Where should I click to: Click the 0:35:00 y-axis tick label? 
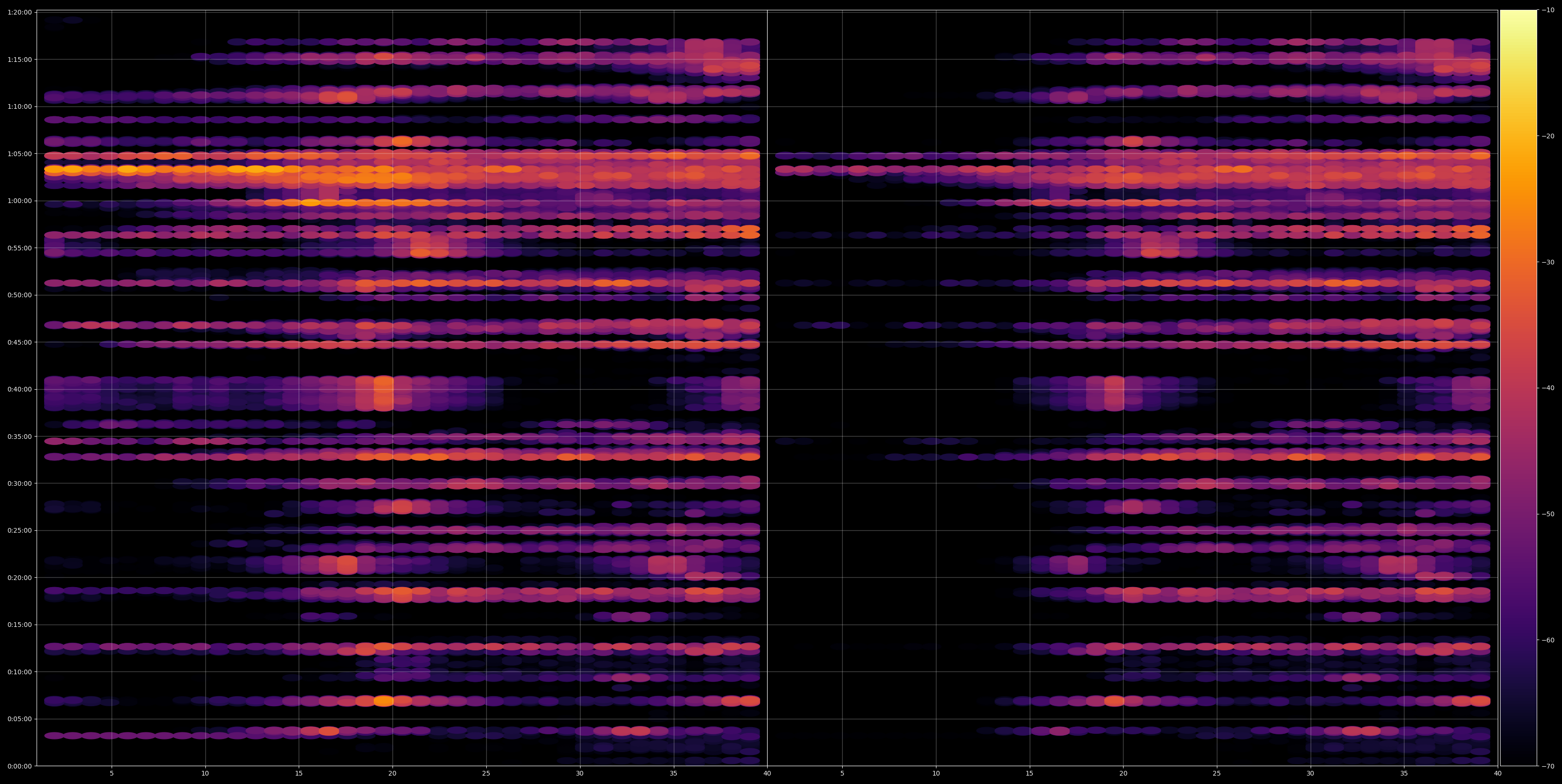click(19, 437)
